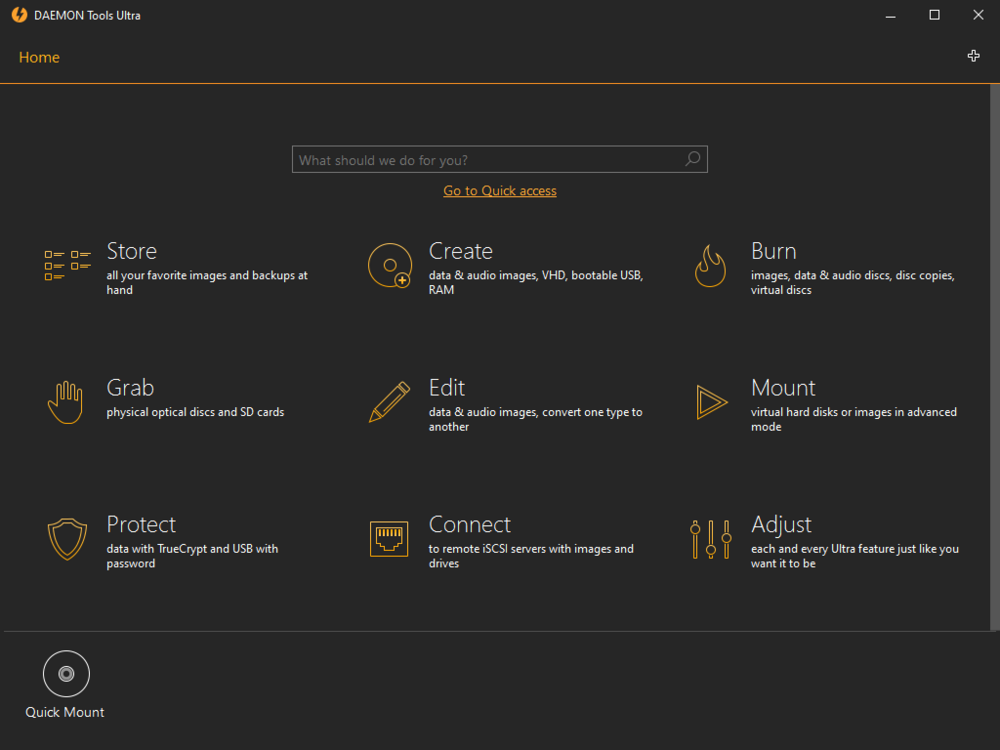This screenshot has width=1000, height=750.
Task: Switch to the Home tab
Action: (39, 57)
